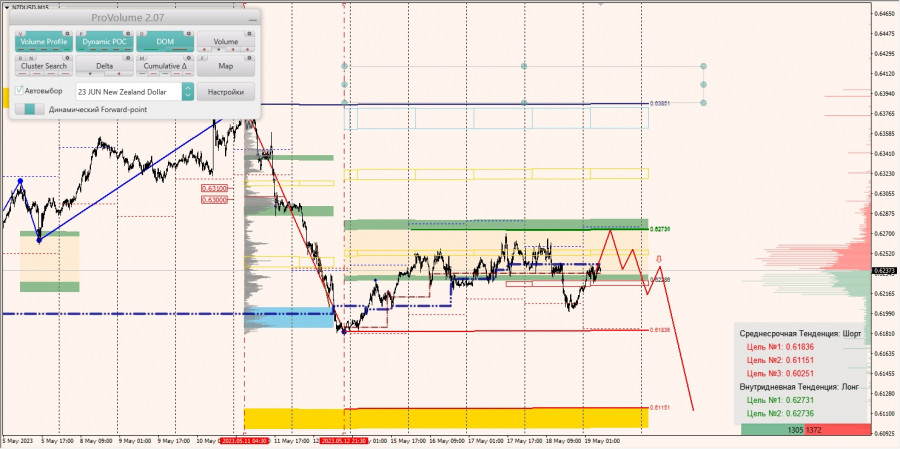Click the small red down-arrow marker on chart
Image resolution: width=900 pixels, height=449 pixels.
(x=660, y=260)
